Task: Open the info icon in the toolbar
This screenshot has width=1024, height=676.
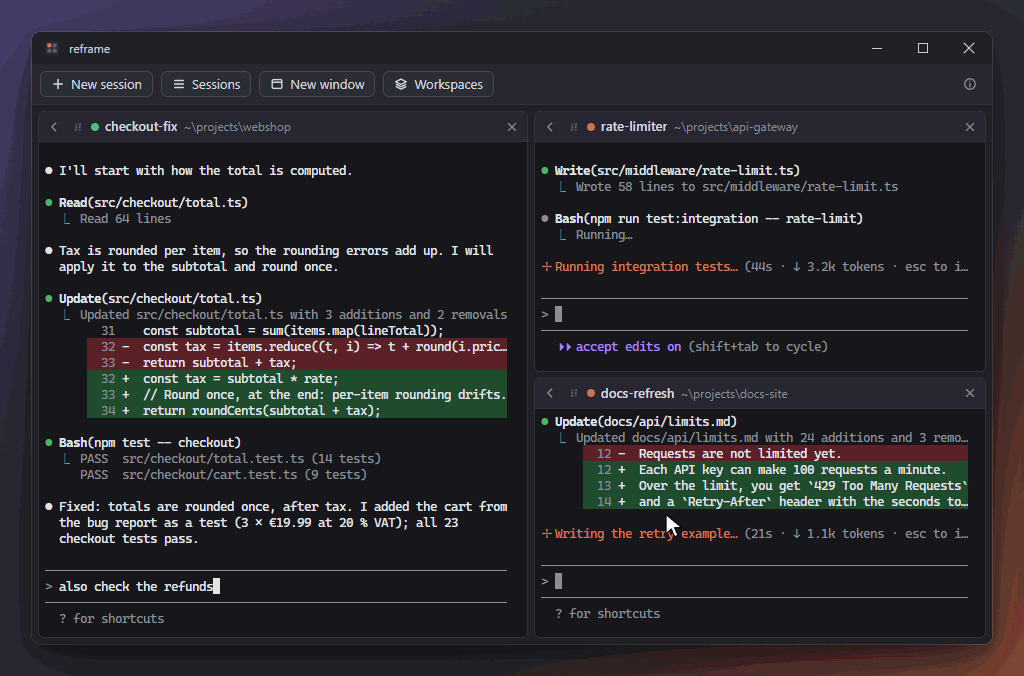Action: tap(970, 84)
